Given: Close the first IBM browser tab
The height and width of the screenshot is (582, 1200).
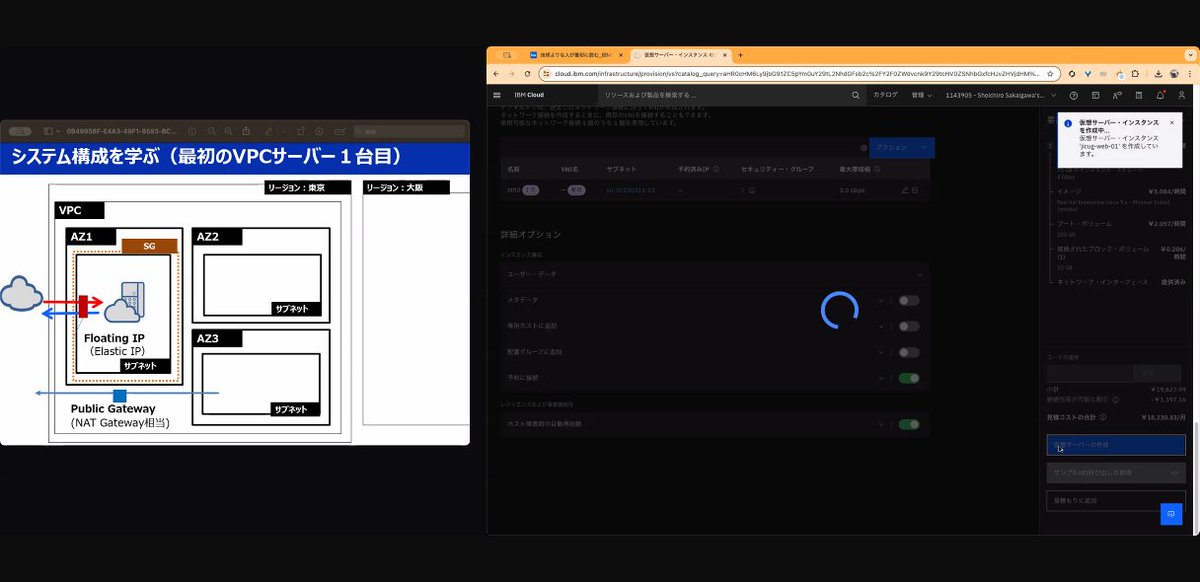Looking at the screenshot, I should pos(620,54).
